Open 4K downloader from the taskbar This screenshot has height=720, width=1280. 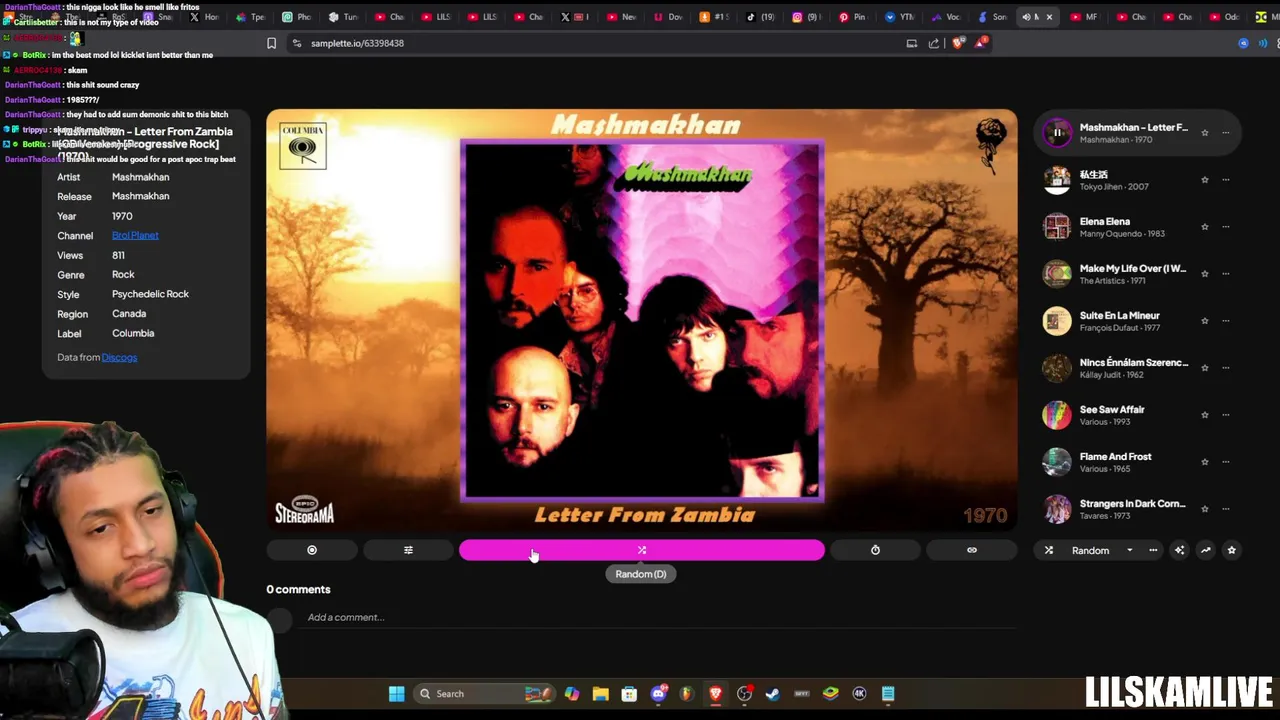click(859, 693)
